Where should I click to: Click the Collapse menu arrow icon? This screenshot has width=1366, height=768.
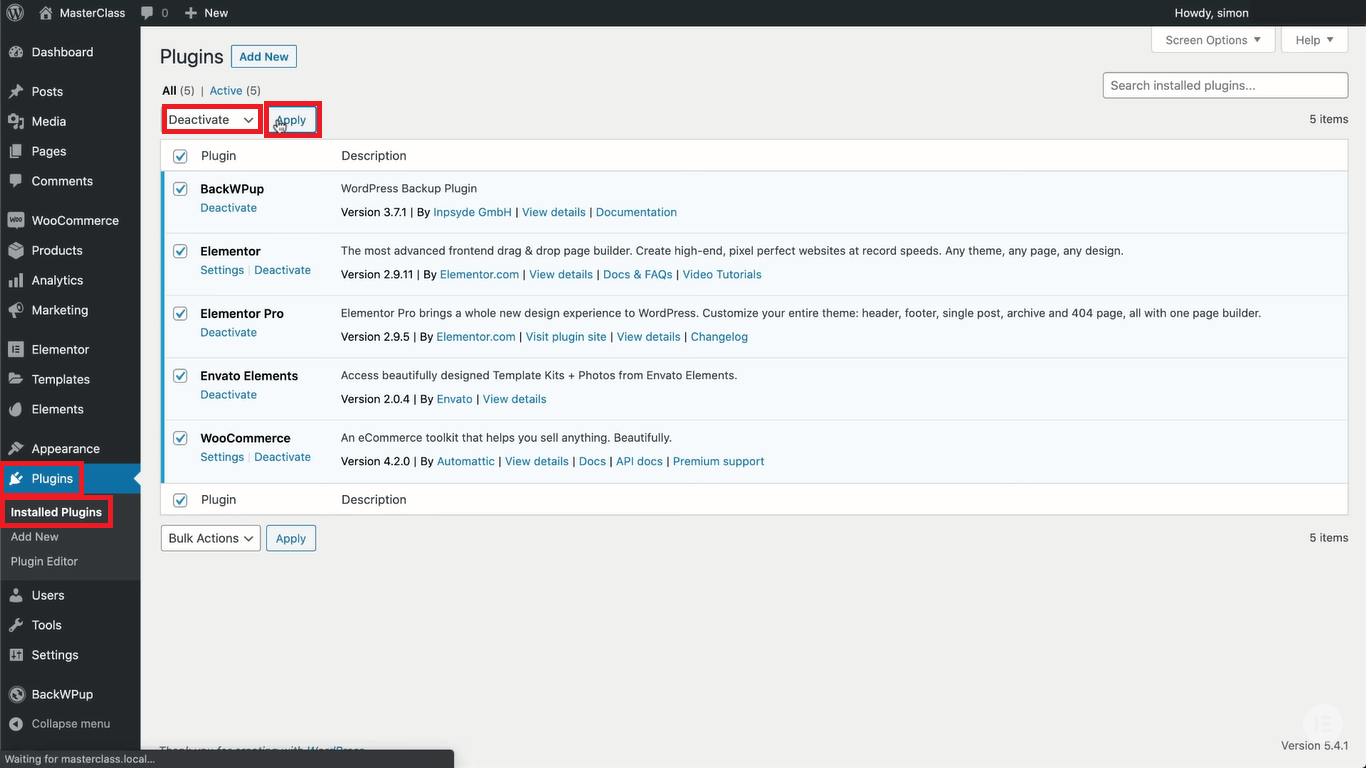[16, 724]
